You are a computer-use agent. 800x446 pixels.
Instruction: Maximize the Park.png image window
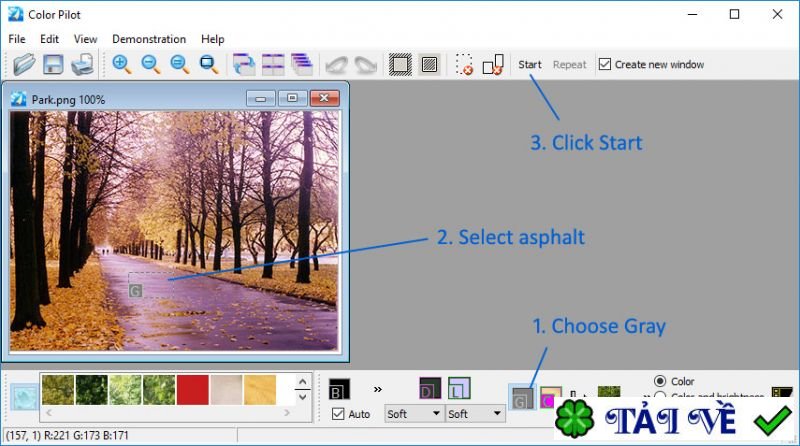coord(292,98)
